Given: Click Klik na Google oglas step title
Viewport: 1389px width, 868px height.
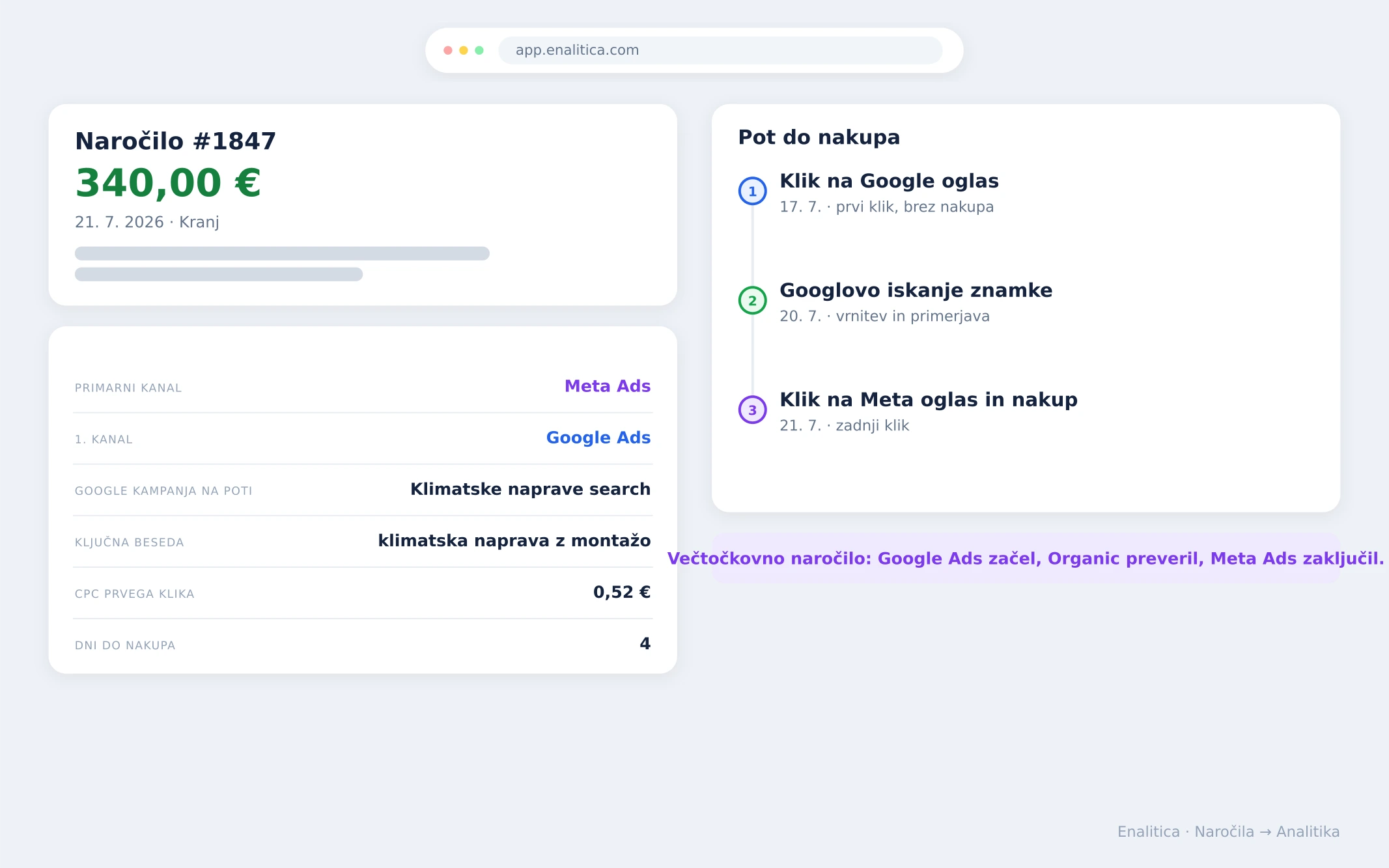Looking at the screenshot, I should [x=890, y=181].
